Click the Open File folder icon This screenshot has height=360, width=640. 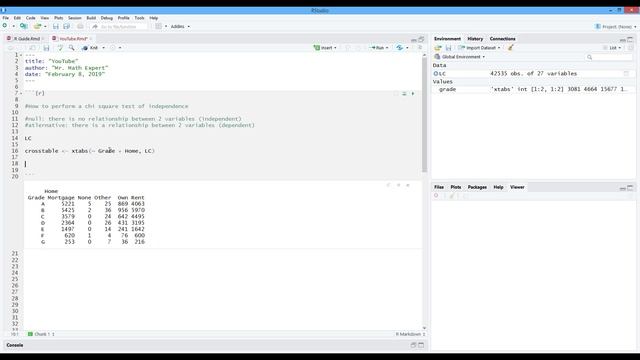(x=37, y=26)
